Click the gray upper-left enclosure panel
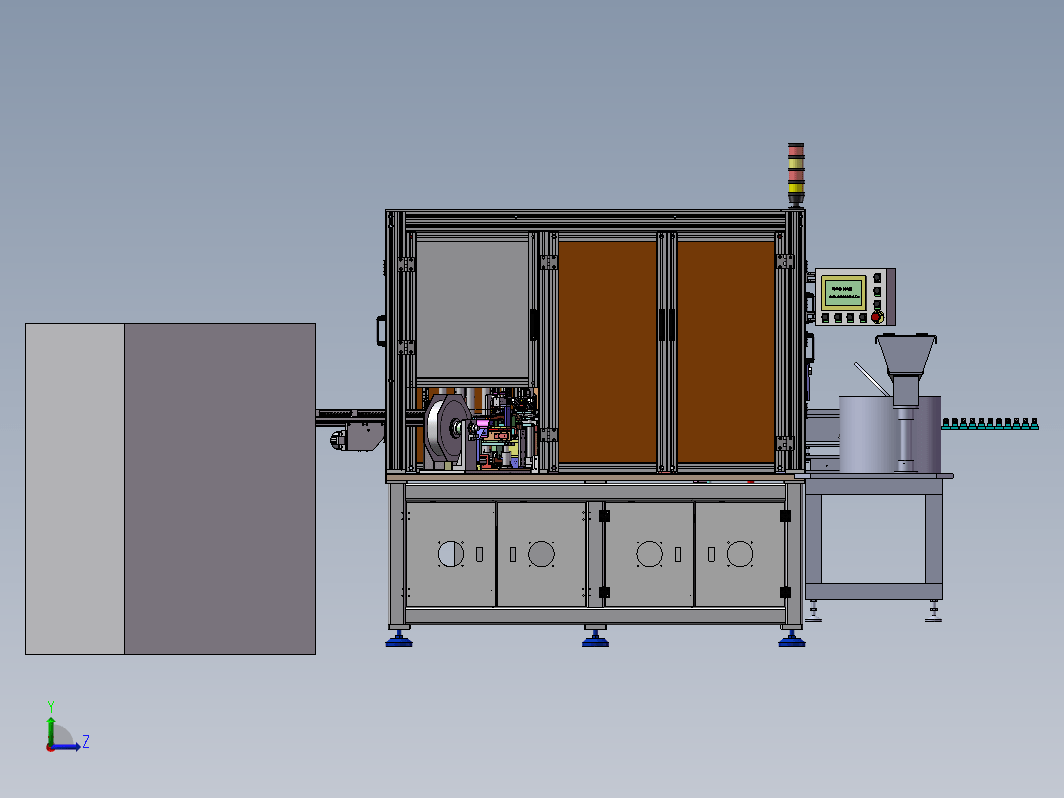Viewport: 1064px width, 798px height. pyautogui.click(x=472, y=310)
